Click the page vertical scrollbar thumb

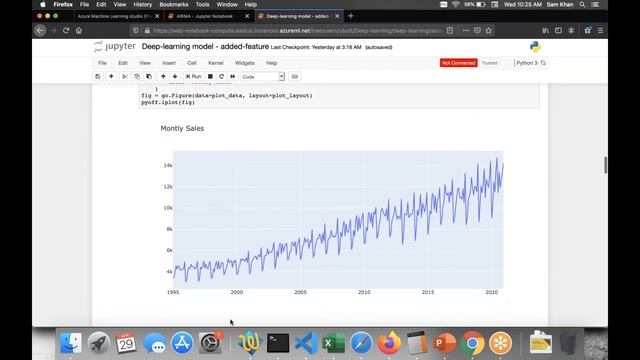605,165
